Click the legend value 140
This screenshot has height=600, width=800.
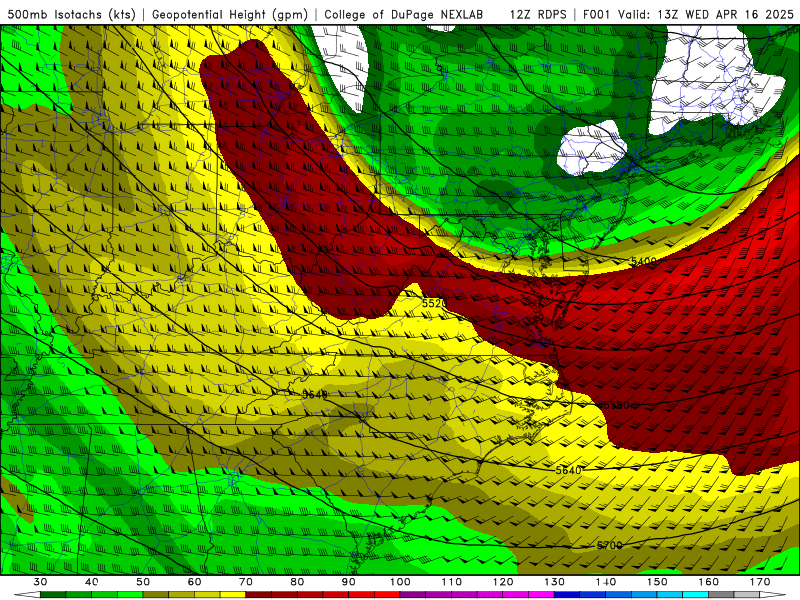606,582
